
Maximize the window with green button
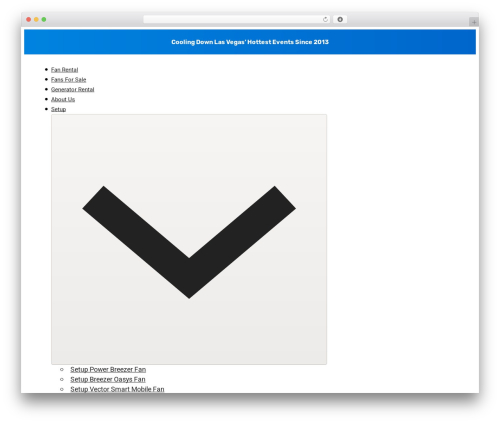click(44, 19)
